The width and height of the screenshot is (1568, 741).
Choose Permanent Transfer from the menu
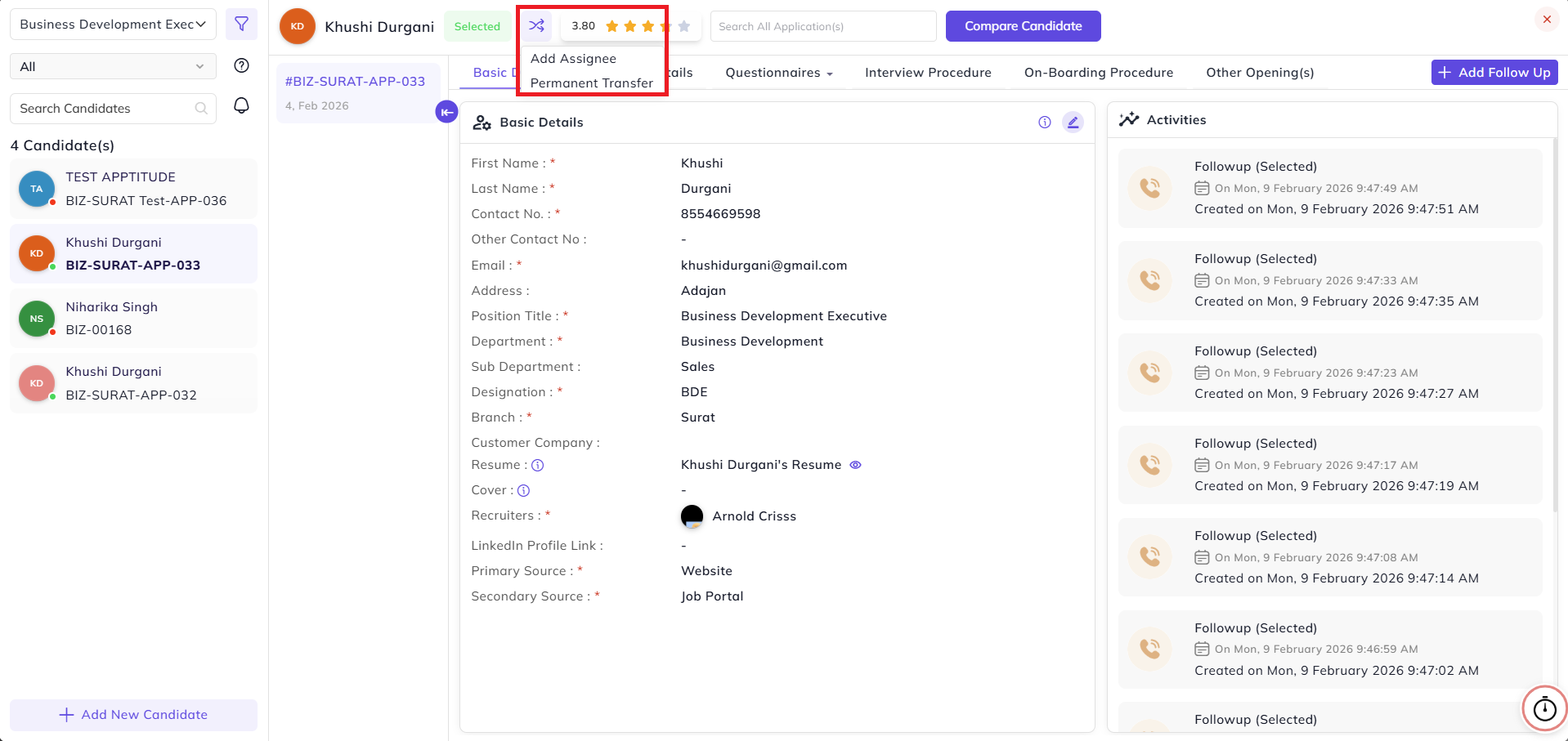[x=592, y=83]
